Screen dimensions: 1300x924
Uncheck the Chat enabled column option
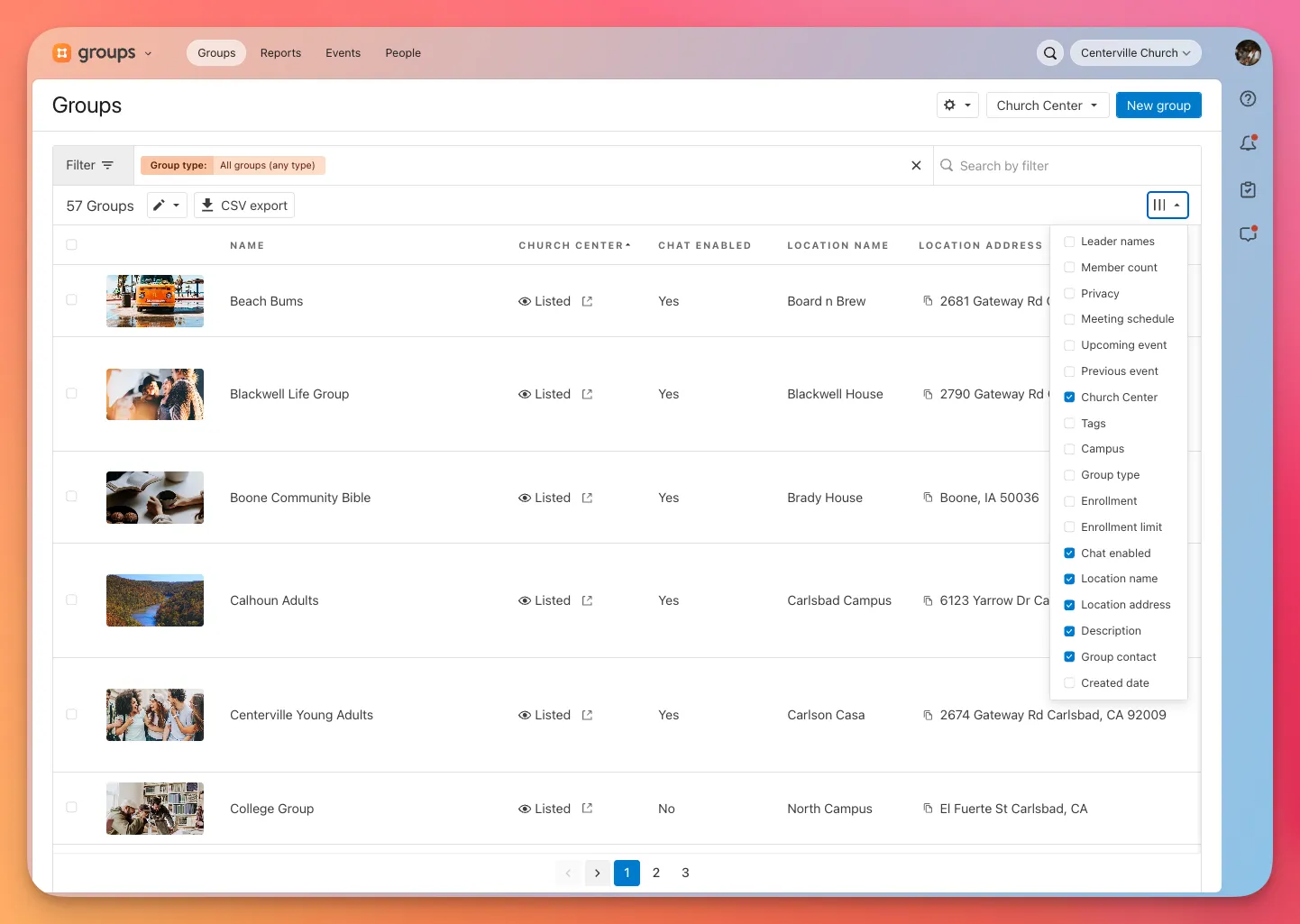pyautogui.click(x=1069, y=553)
